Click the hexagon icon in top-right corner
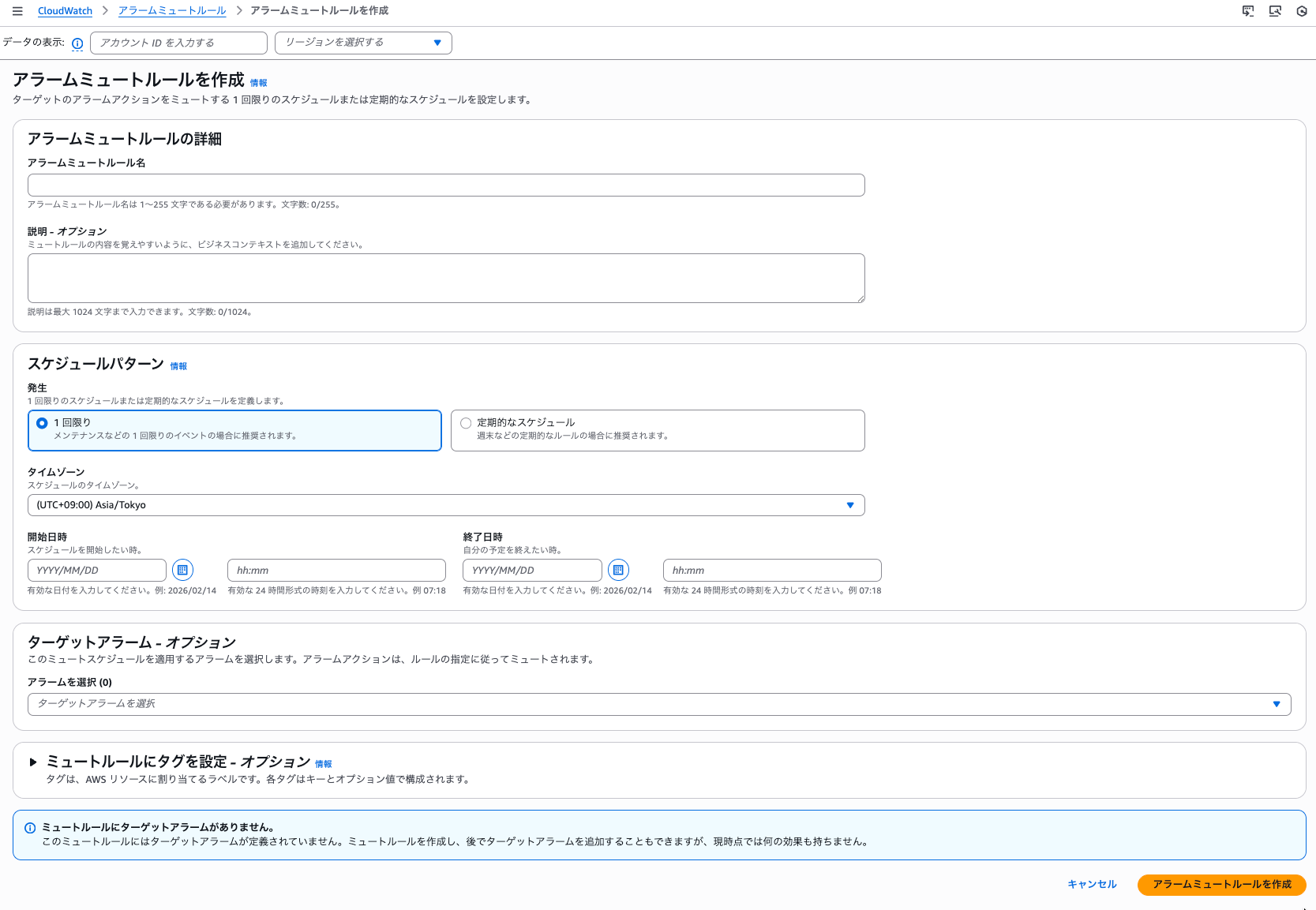The width and height of the screenshot is (1316, 910). point(1302,11)
